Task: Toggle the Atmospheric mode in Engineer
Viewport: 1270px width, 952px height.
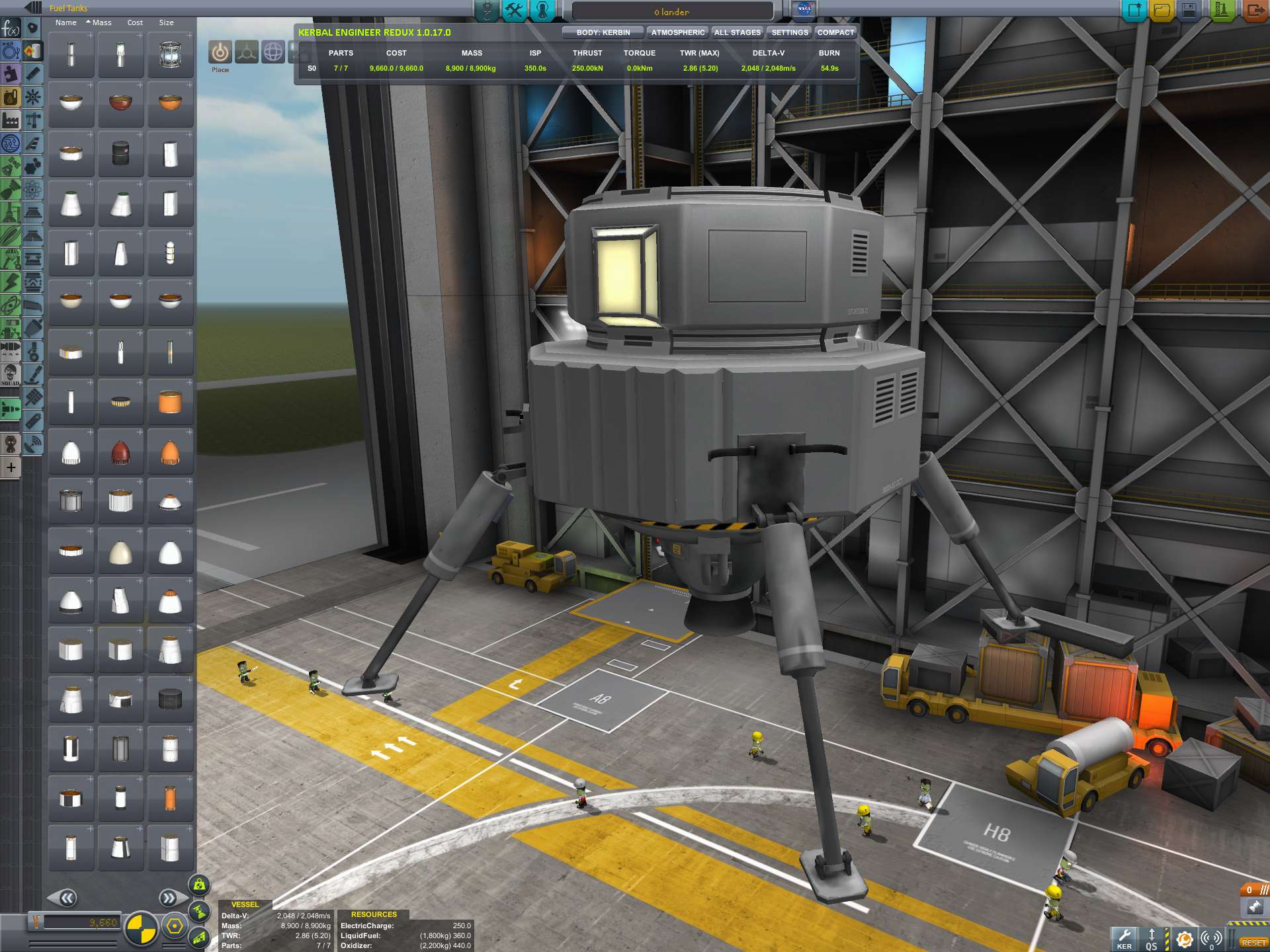Action: (677, 32)
